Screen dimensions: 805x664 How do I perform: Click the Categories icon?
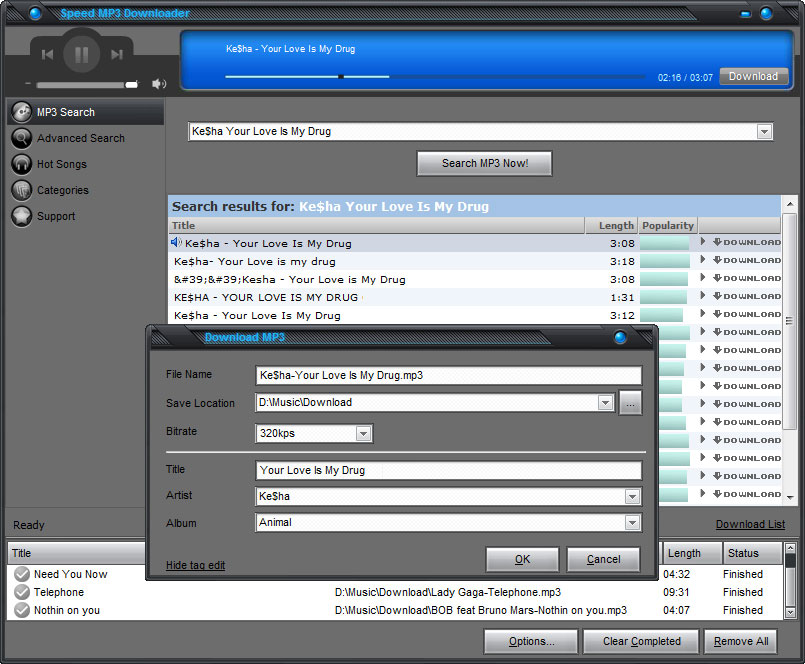tap(22, 190)
